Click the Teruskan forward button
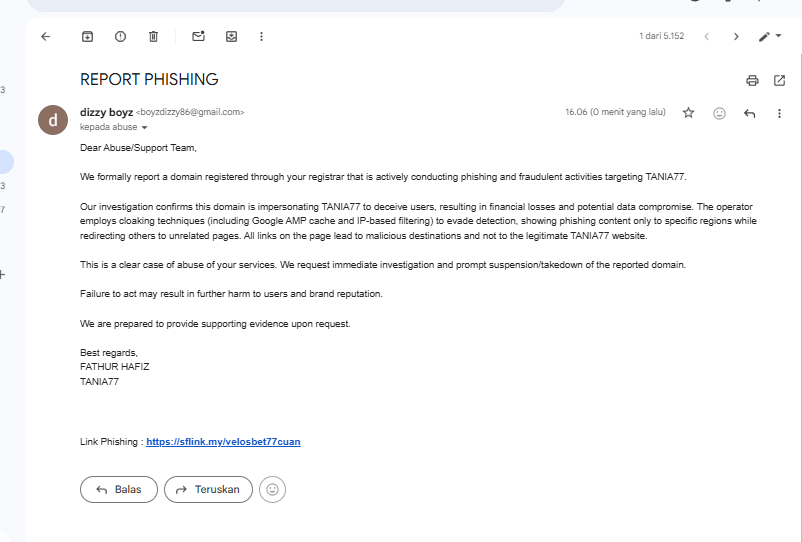 207,489
